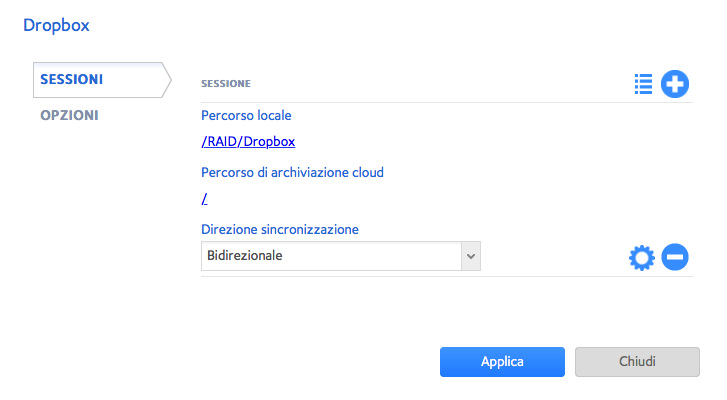The image size is (727, 400).
Task: Remove the session with minus icon
Action: (675, 257)
